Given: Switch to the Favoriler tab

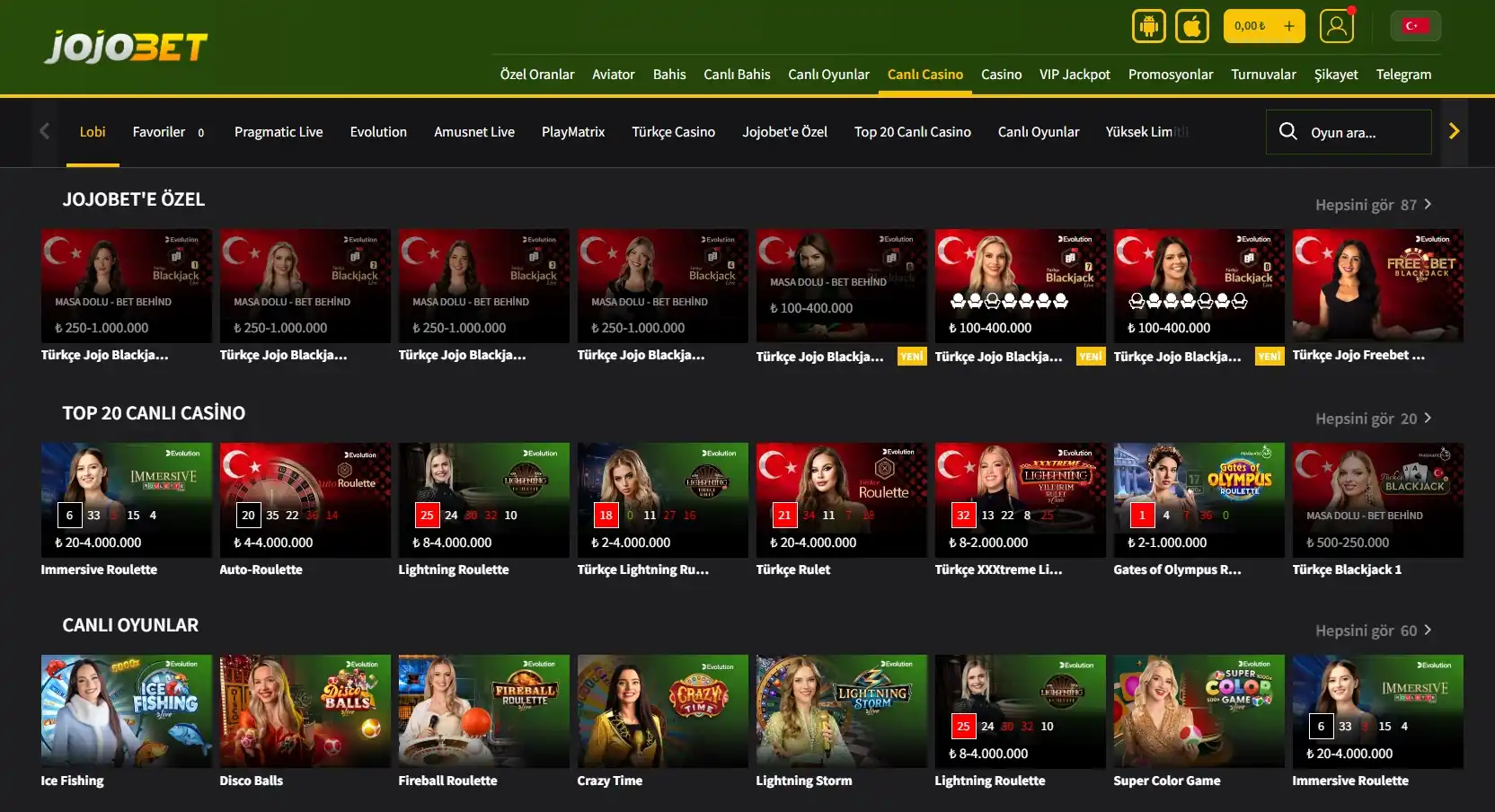Looking at the screenshot, I should tap(168, 132).
